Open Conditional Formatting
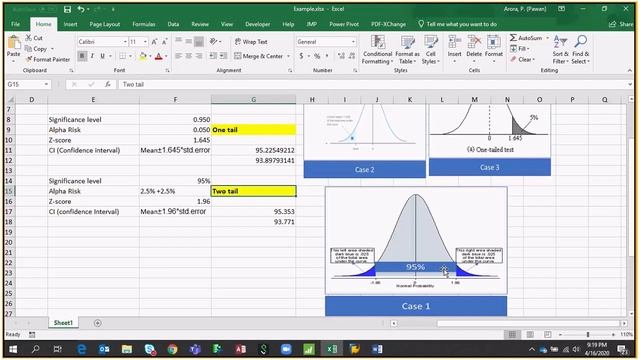The height and width of the screenshot is (360, 640). pyautogui.click(x=378, y=49)
